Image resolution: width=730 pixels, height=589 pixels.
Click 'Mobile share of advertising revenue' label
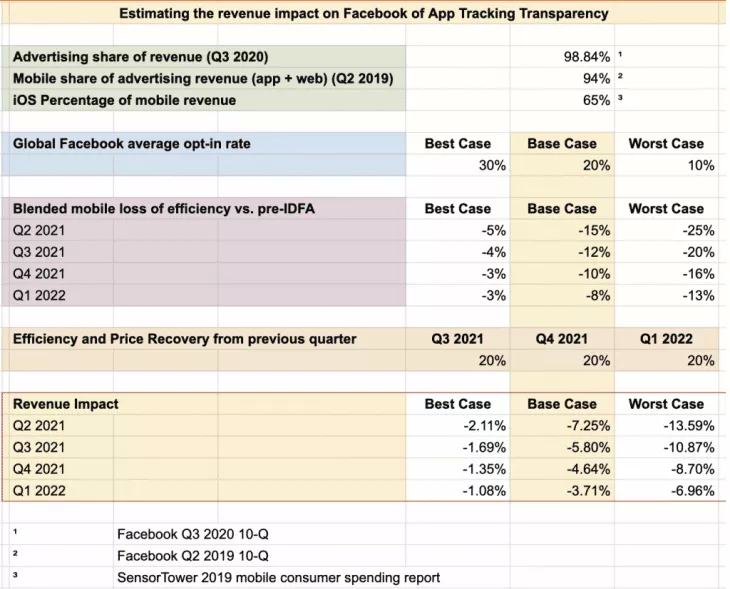pos(203,79)
